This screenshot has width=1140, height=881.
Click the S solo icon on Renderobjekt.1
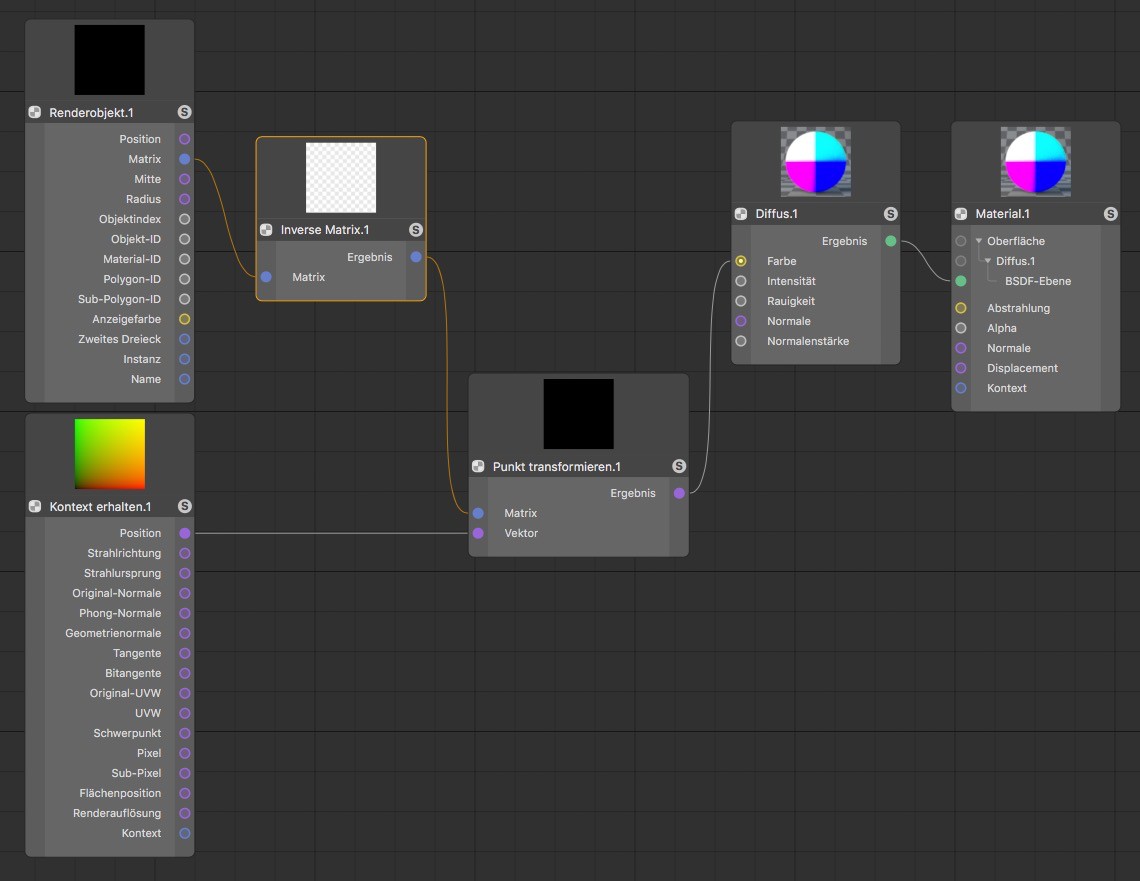(184, 113)
